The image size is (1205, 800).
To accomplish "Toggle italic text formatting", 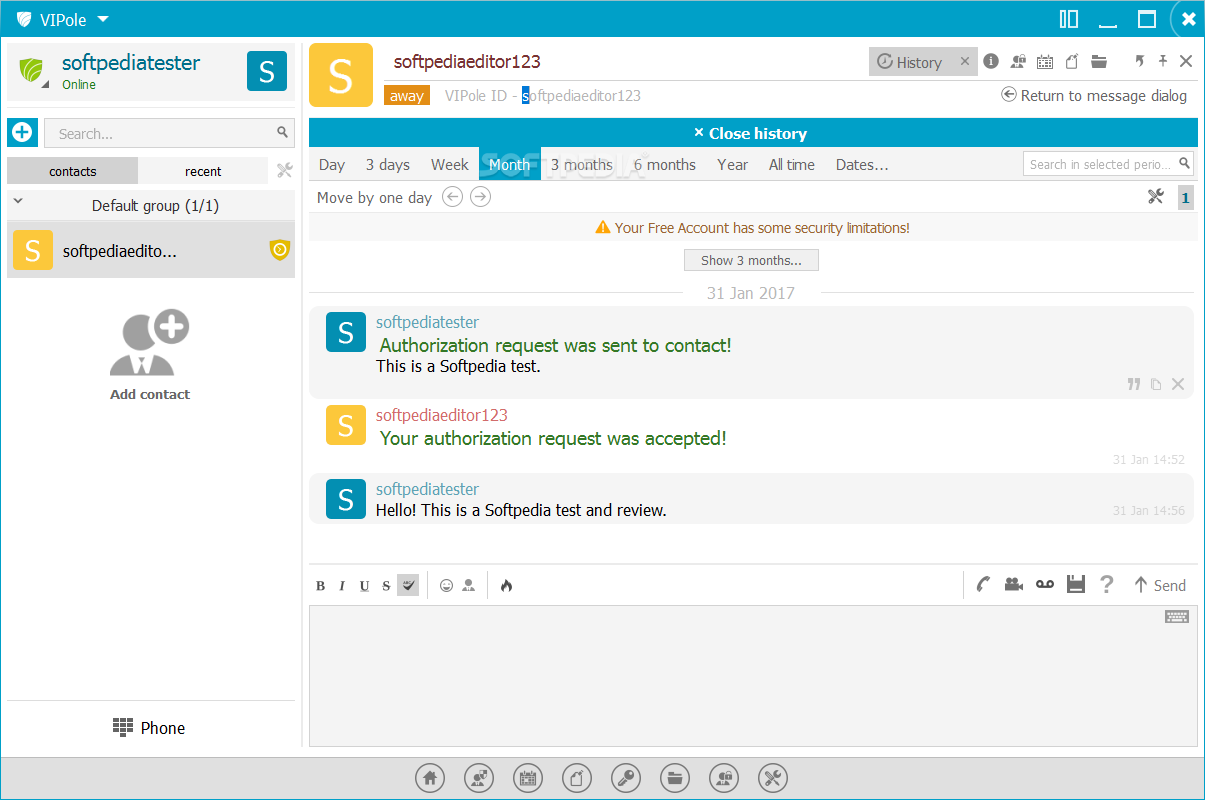I will pyautogui.click(x=342, y=586).
